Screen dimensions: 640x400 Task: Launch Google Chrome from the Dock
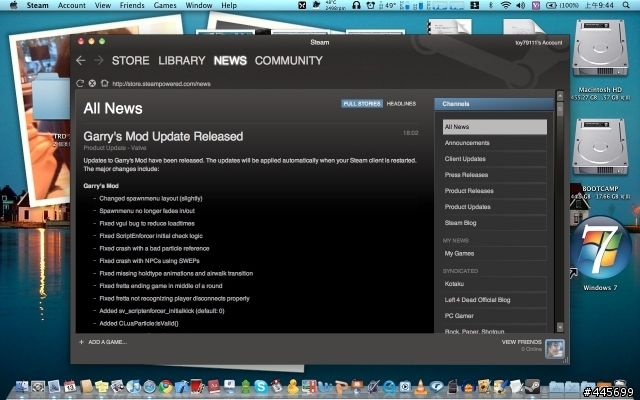point(166,386)
